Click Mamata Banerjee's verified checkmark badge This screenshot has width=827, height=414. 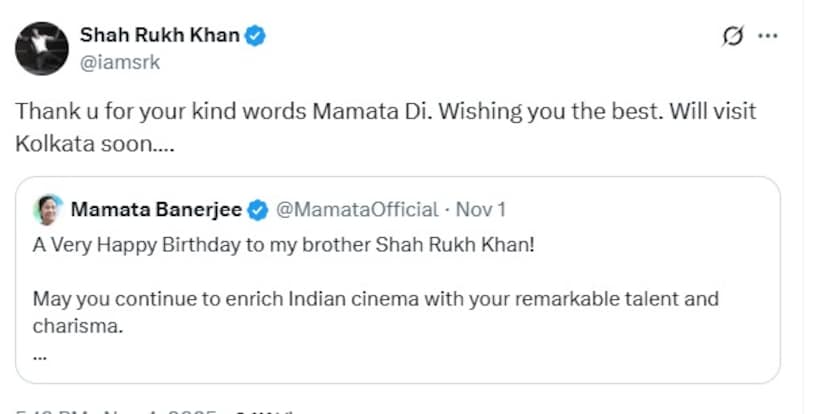pos(257,209)
